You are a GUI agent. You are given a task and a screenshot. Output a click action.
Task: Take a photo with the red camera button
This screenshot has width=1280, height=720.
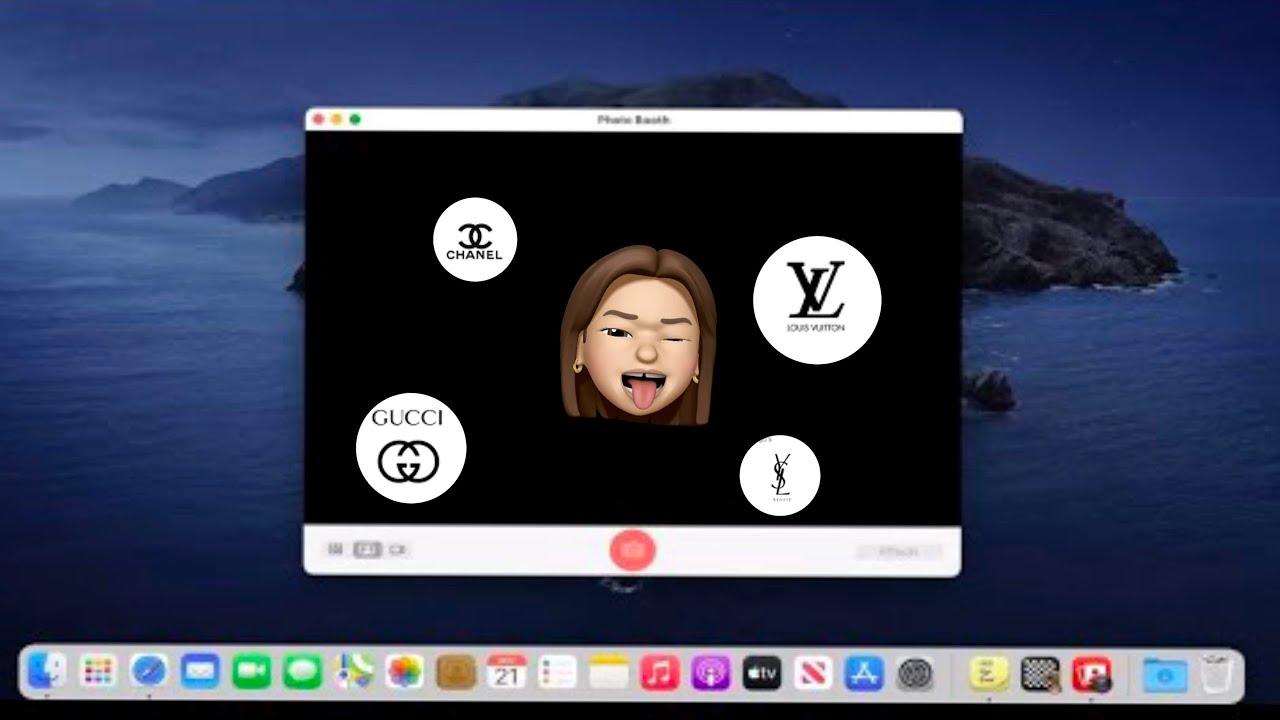pos(632,549)
